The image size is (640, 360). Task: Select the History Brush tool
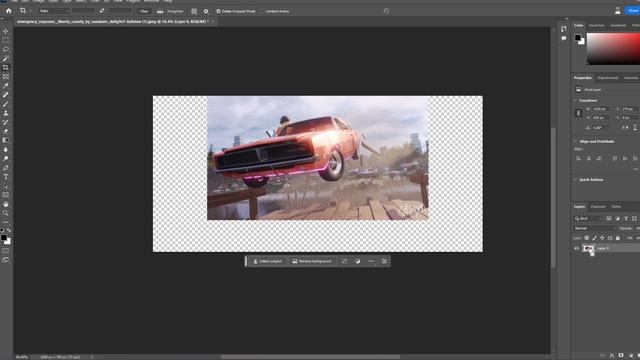(x=6, y=122)
